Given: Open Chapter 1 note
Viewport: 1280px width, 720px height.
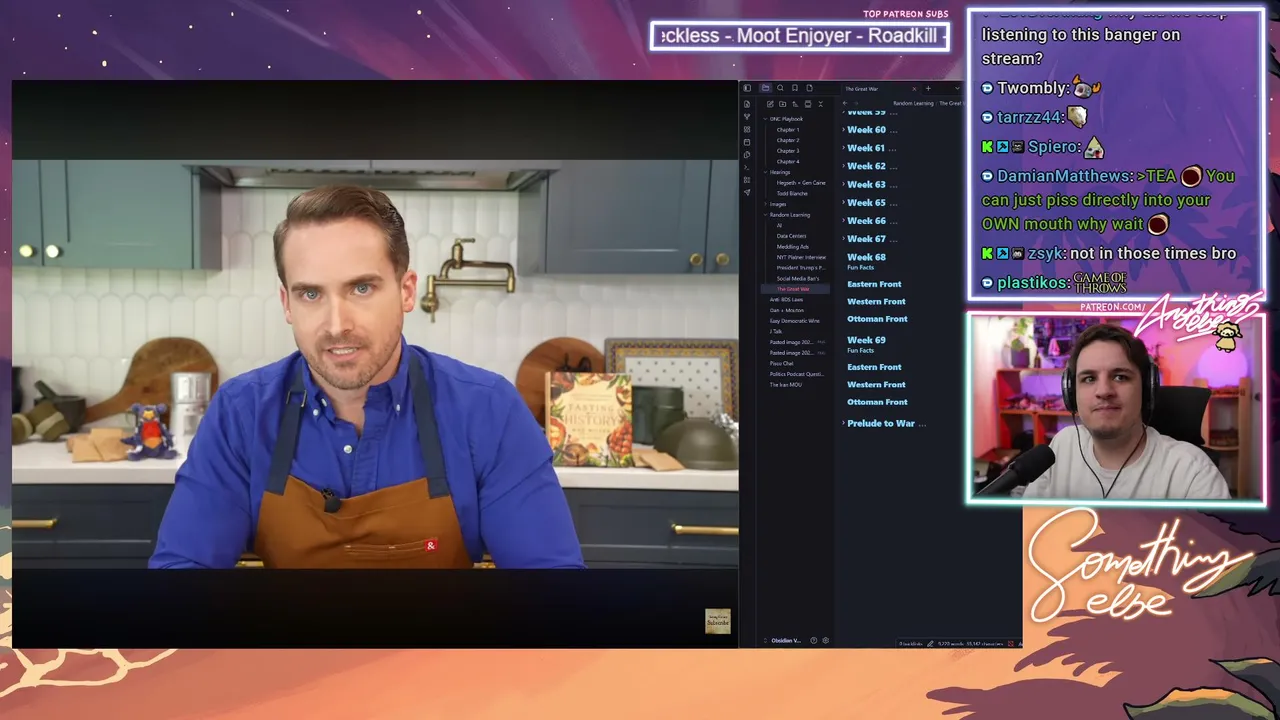Looking at the screenshot, I should pyautogui.click(x=788, y=130).
